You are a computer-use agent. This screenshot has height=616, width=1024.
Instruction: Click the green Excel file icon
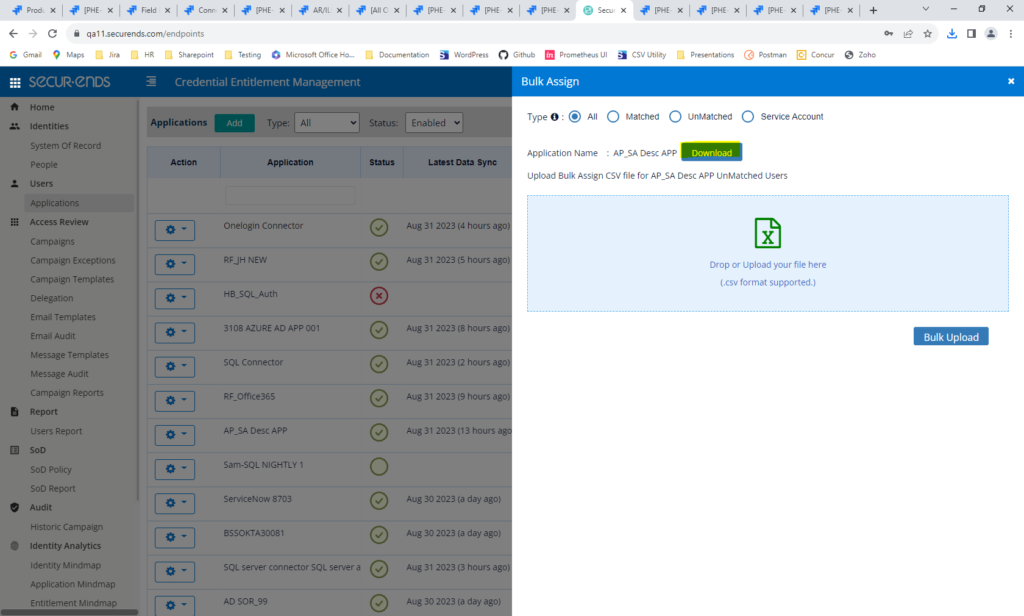pos(767,233)
